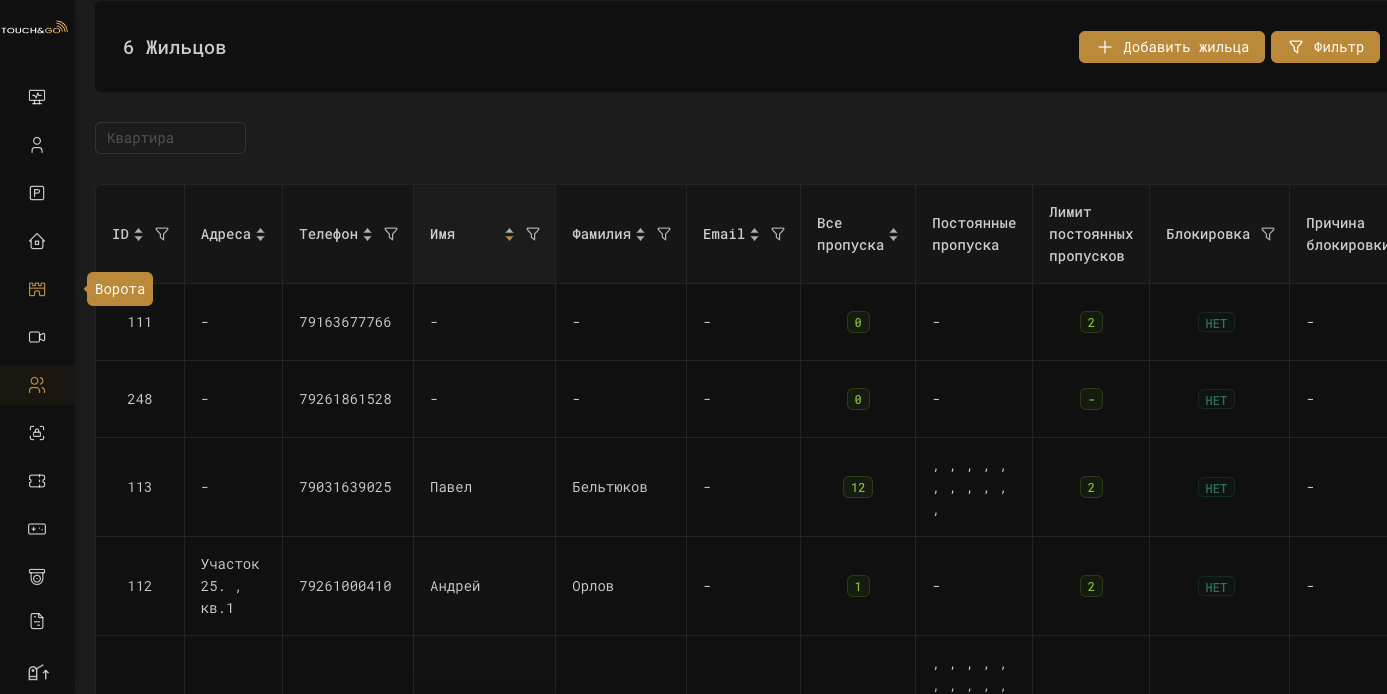Open the Фильтр button at the top right
This screenshot has width=1387, height=694.
click(x=1325, y=47)
